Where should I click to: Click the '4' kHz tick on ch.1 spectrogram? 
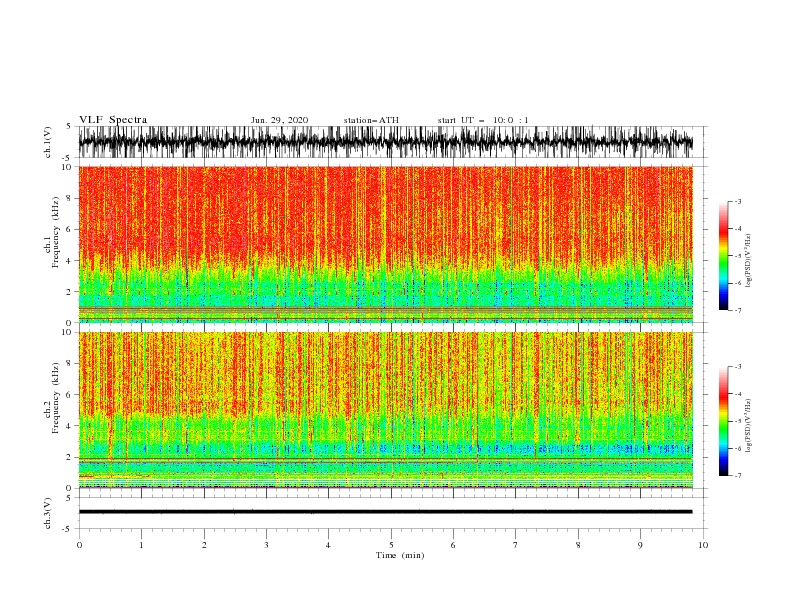tap(69, 261)
